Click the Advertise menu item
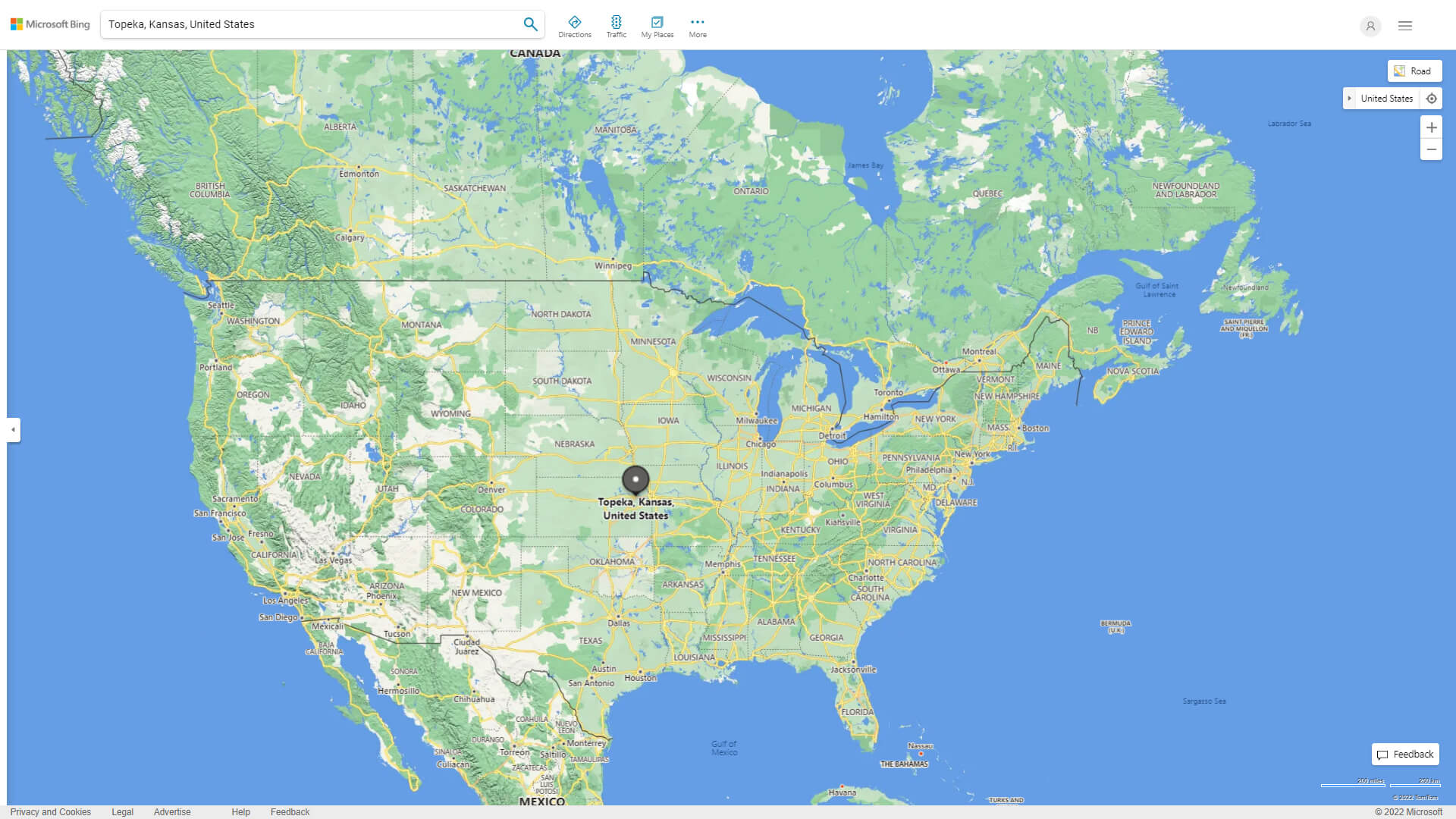Screen dimensions: 1456x819 click(173, 812)
